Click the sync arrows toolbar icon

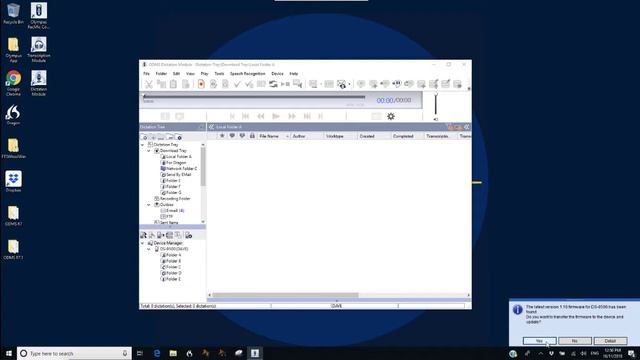click(273, 84)
